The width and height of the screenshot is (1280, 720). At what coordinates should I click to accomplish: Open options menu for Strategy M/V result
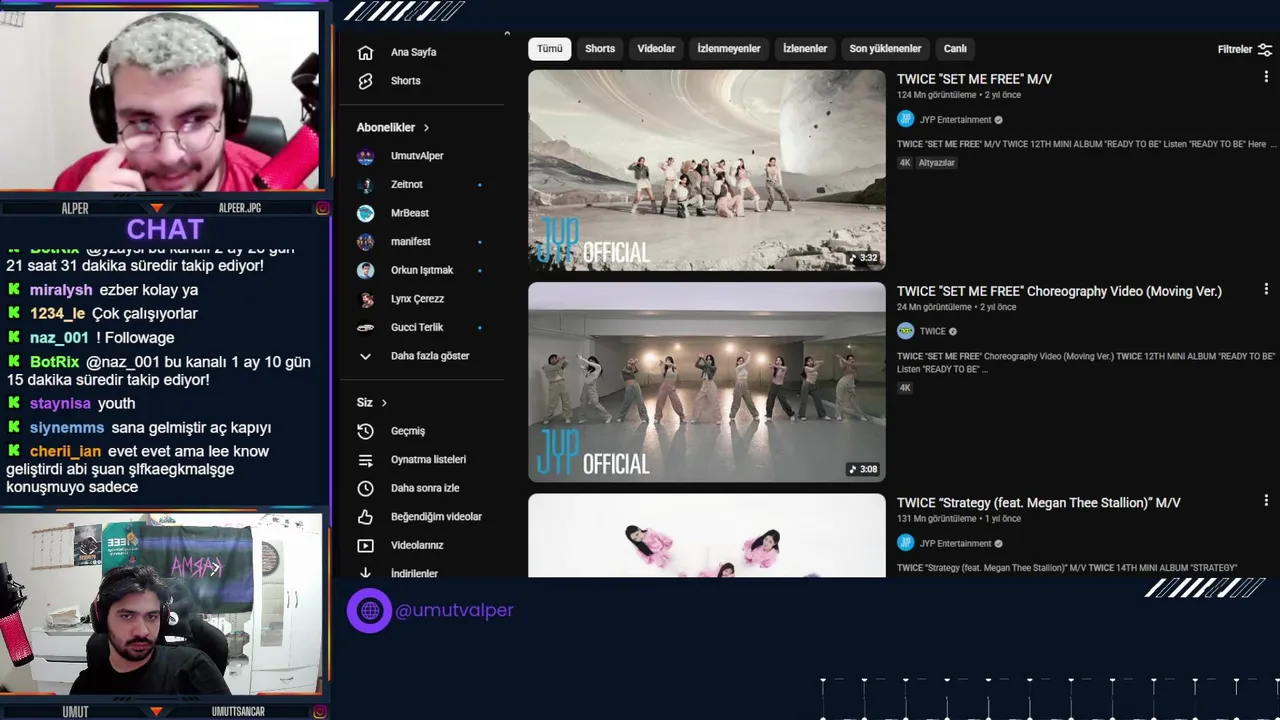coord(1266,501)
